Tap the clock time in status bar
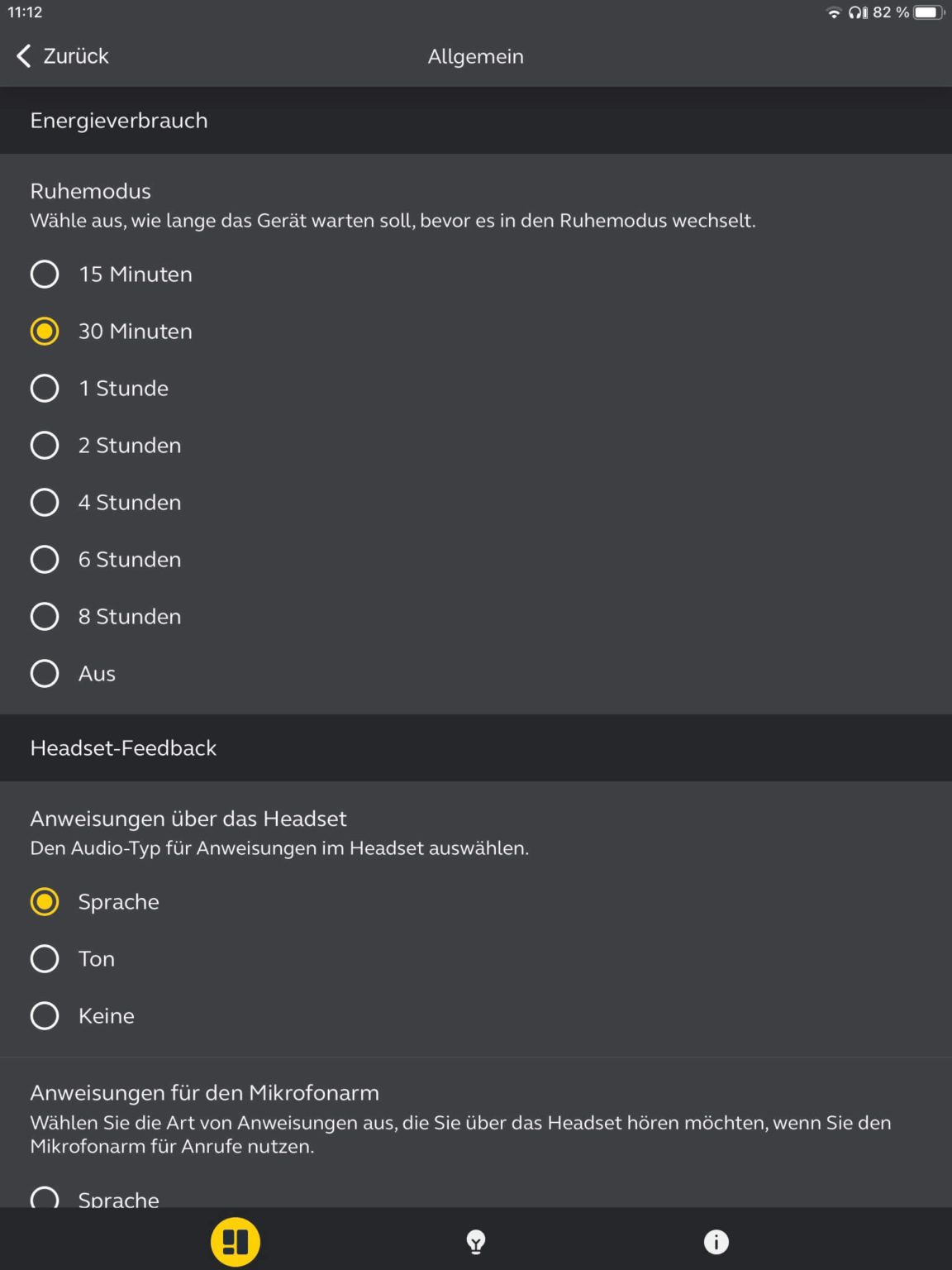Viewport: 952px width, 1270px height. (x=25, y=12)
